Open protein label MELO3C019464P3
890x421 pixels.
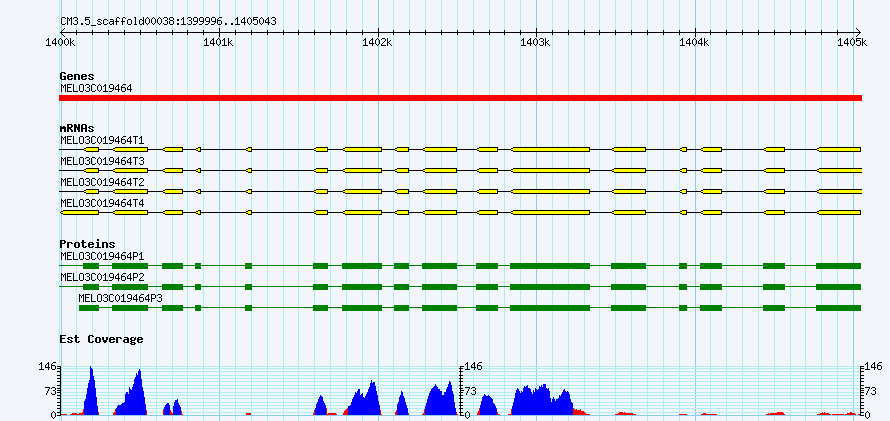click(121, 298)
